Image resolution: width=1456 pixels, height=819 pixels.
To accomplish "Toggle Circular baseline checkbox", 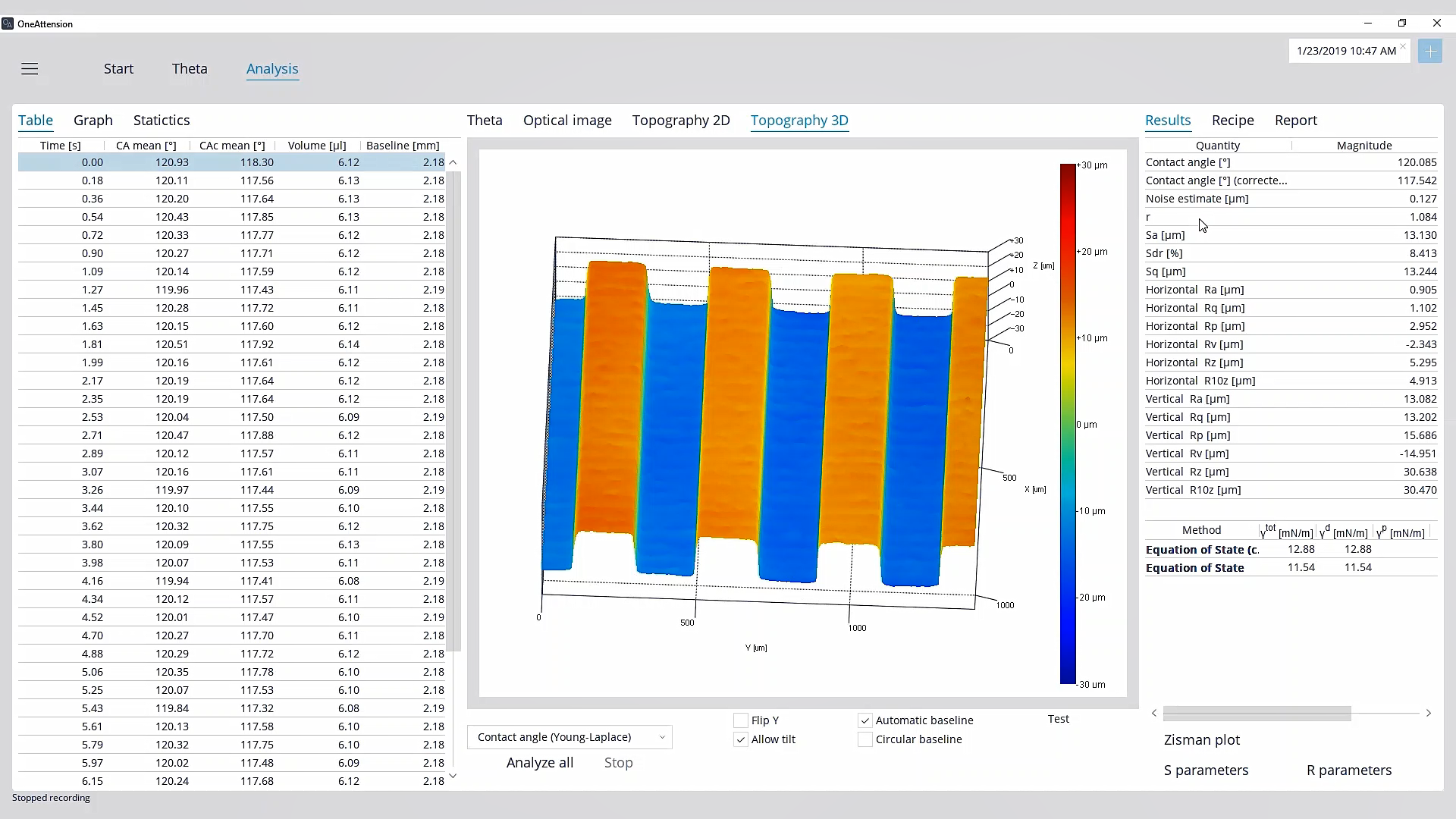I will click(864, 739).
